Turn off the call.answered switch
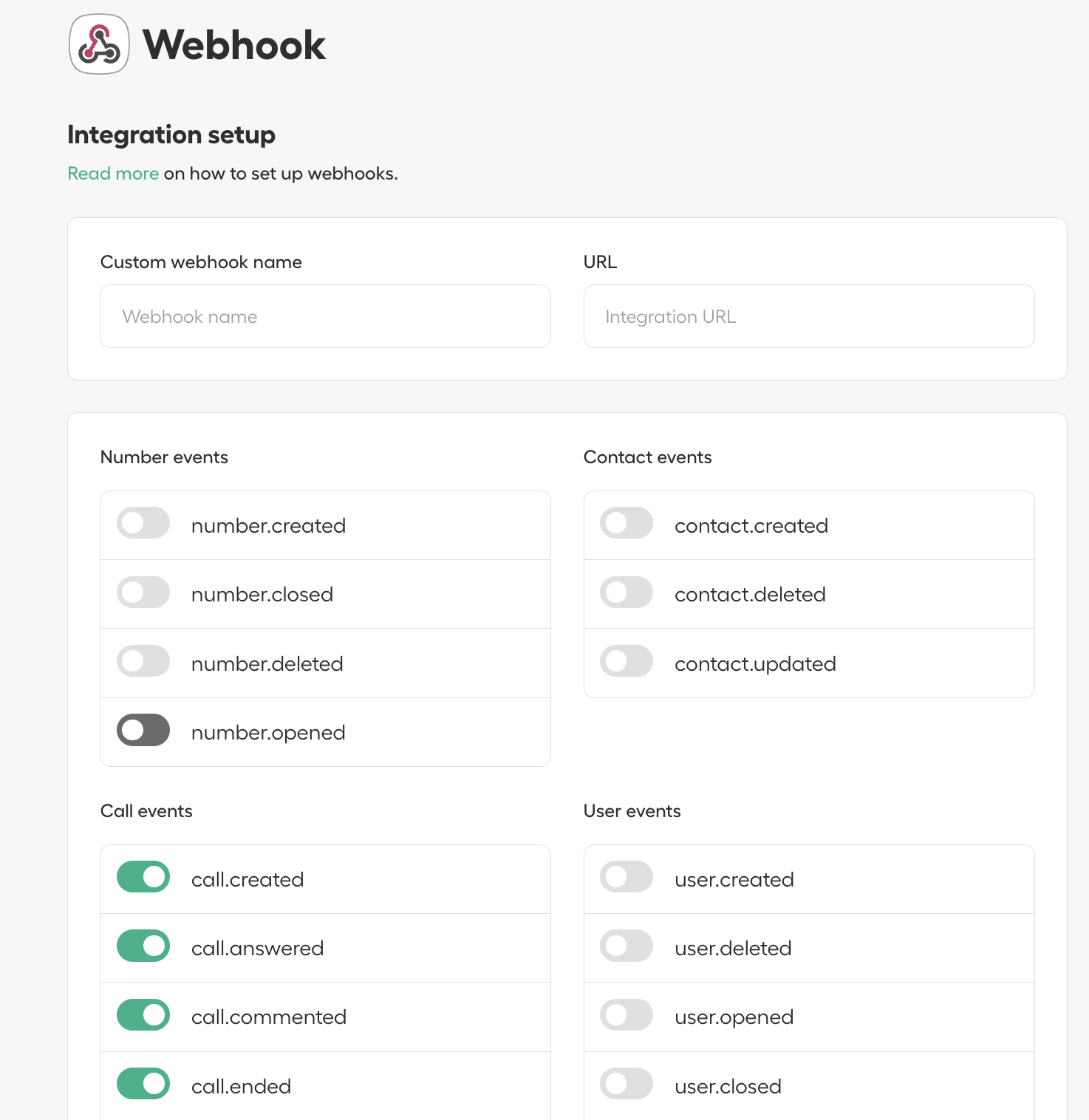 click(143, 946)
